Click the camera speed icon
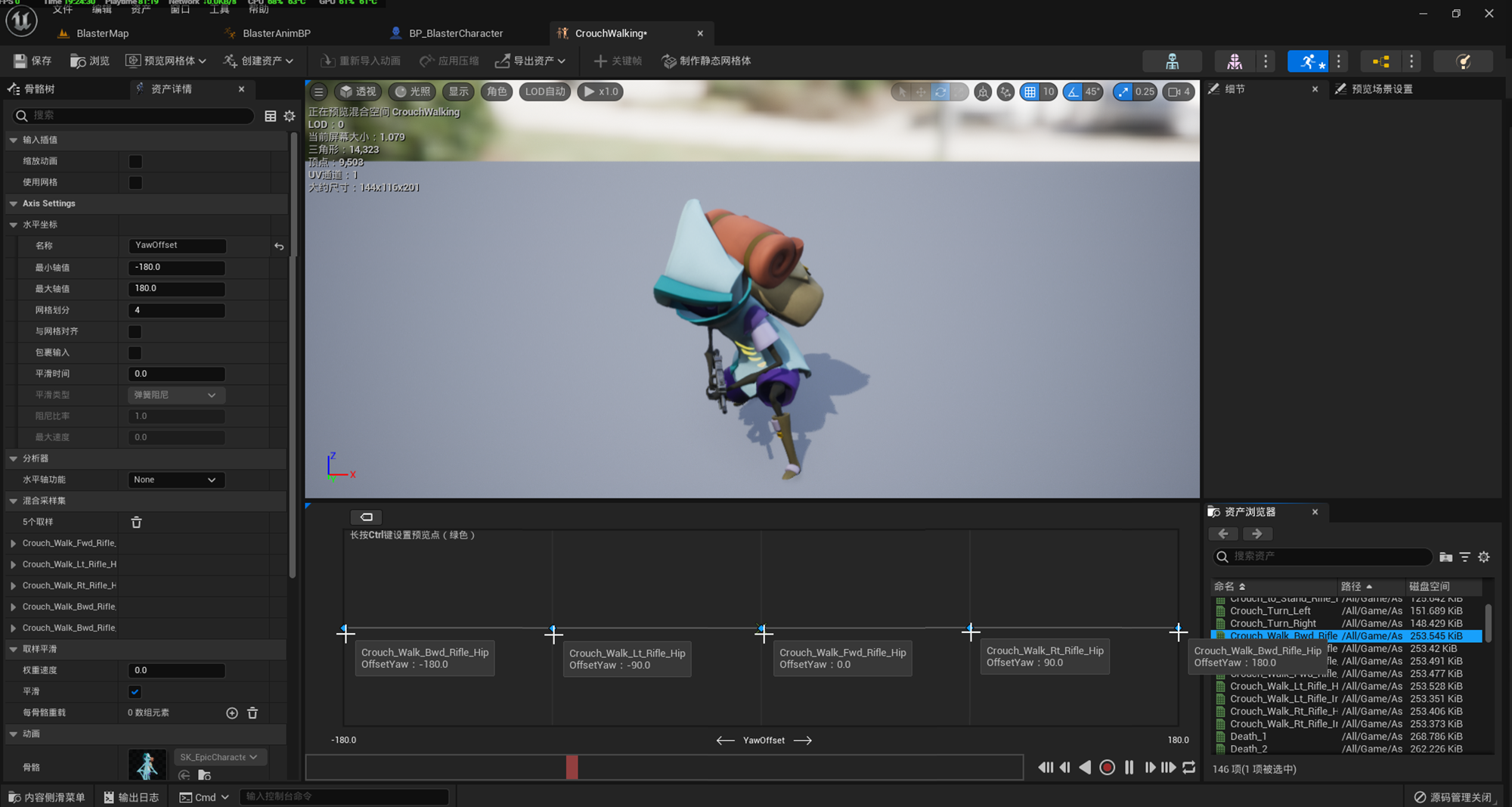Image resolution: width=1512 pixels, height=807 pixels. 1178,92
